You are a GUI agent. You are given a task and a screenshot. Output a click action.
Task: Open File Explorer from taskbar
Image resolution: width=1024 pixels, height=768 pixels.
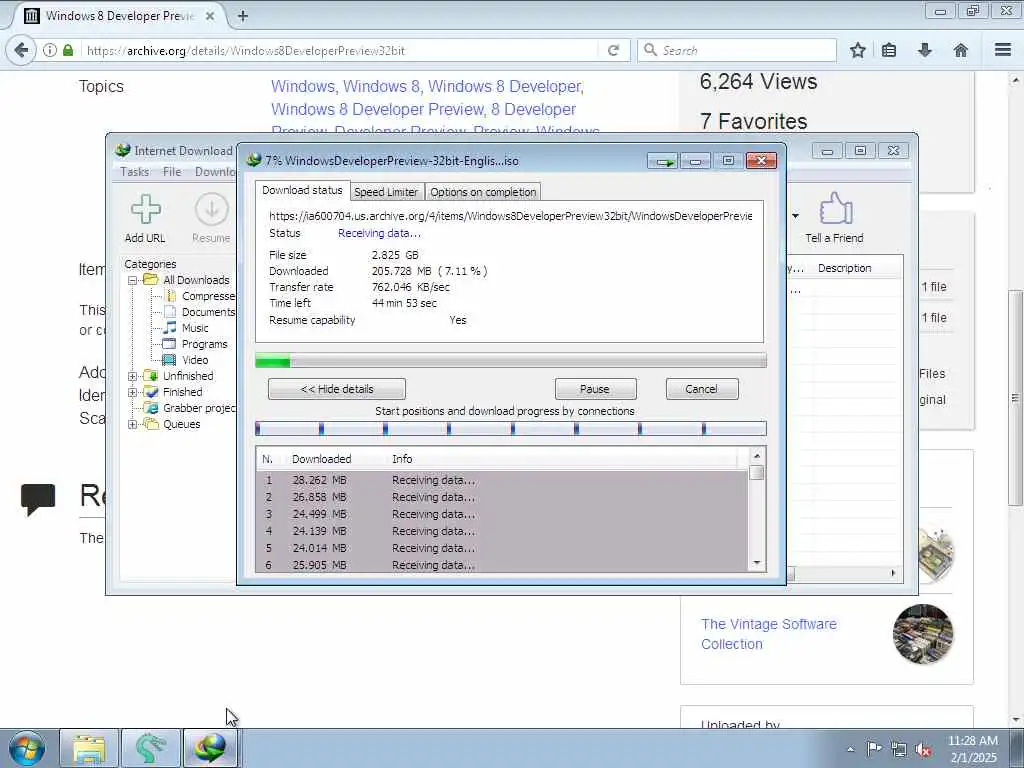[x=89, y=749]
